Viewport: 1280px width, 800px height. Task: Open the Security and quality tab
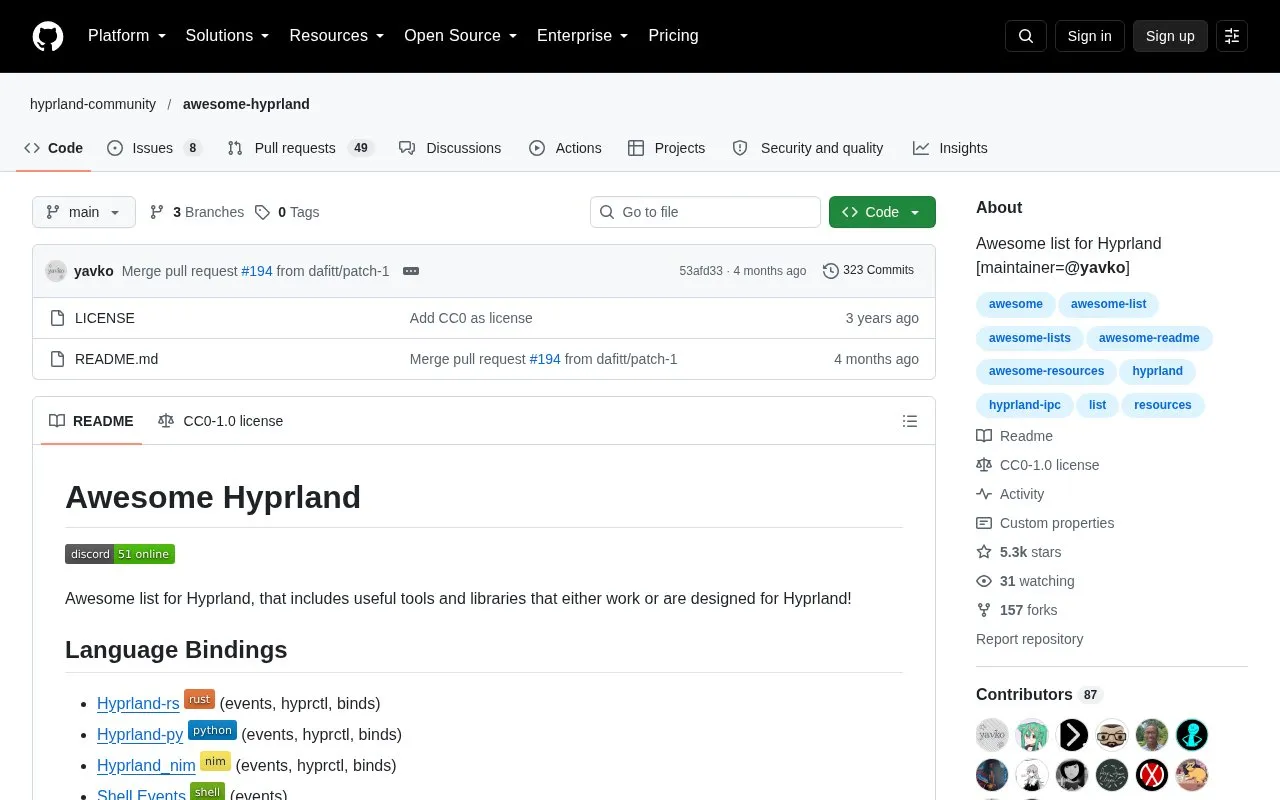click(808, 148)
